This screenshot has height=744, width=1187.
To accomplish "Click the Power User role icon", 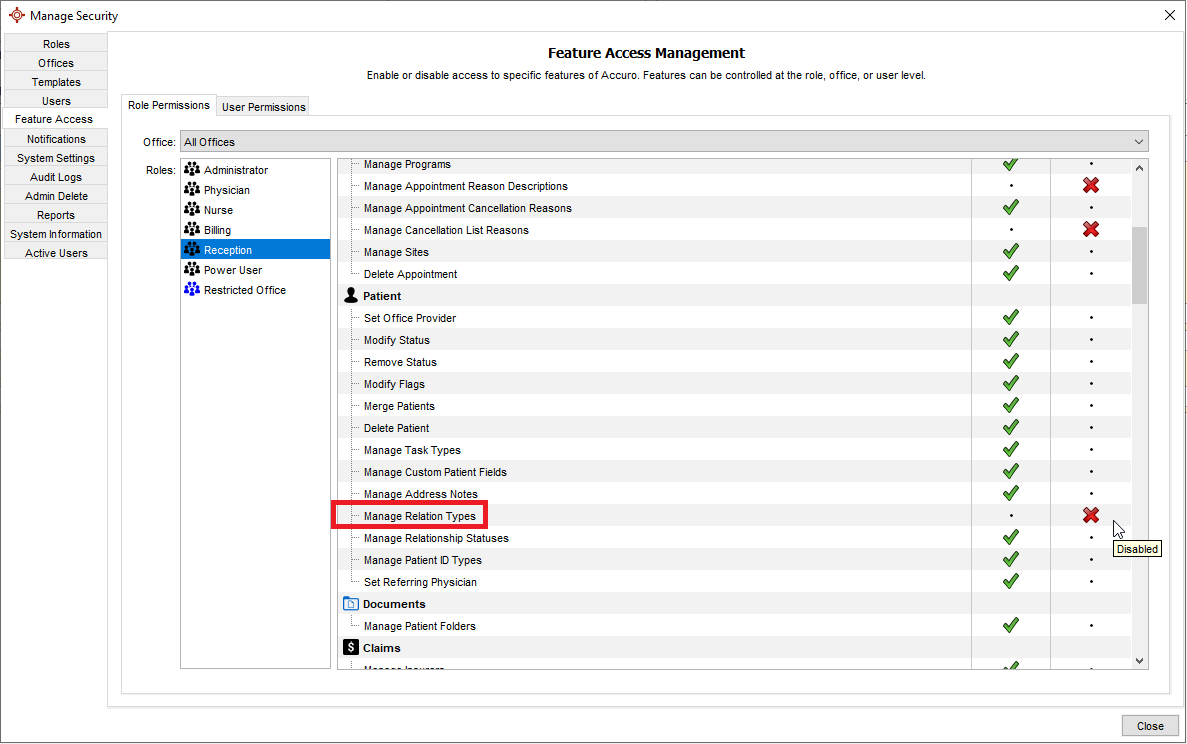I will point(192,270).
